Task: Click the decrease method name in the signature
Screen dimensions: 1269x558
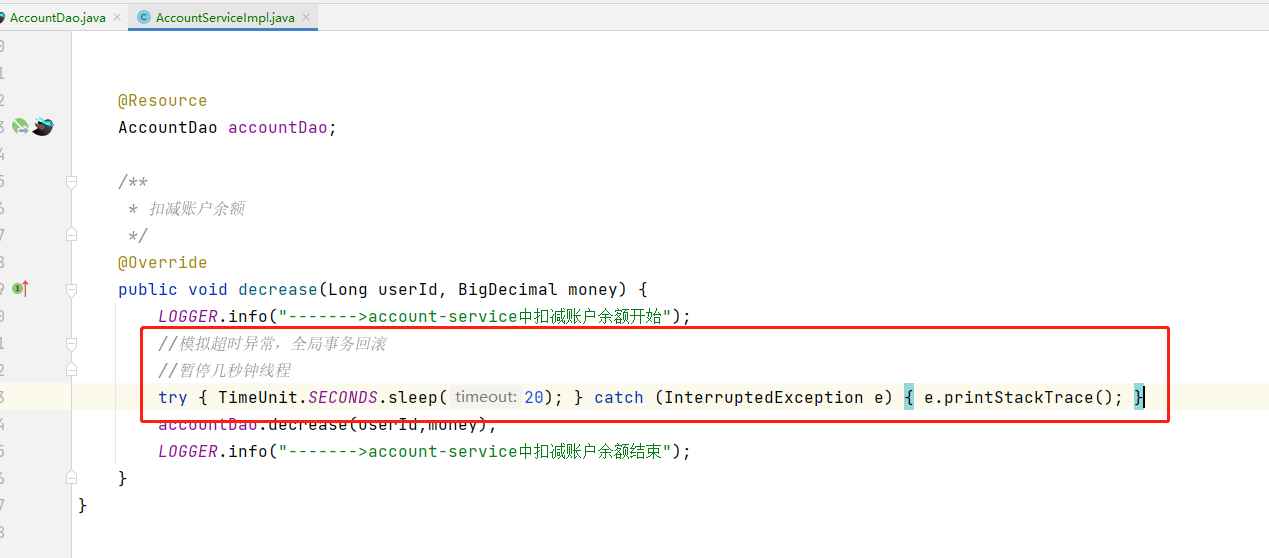Action: (278, 290)
